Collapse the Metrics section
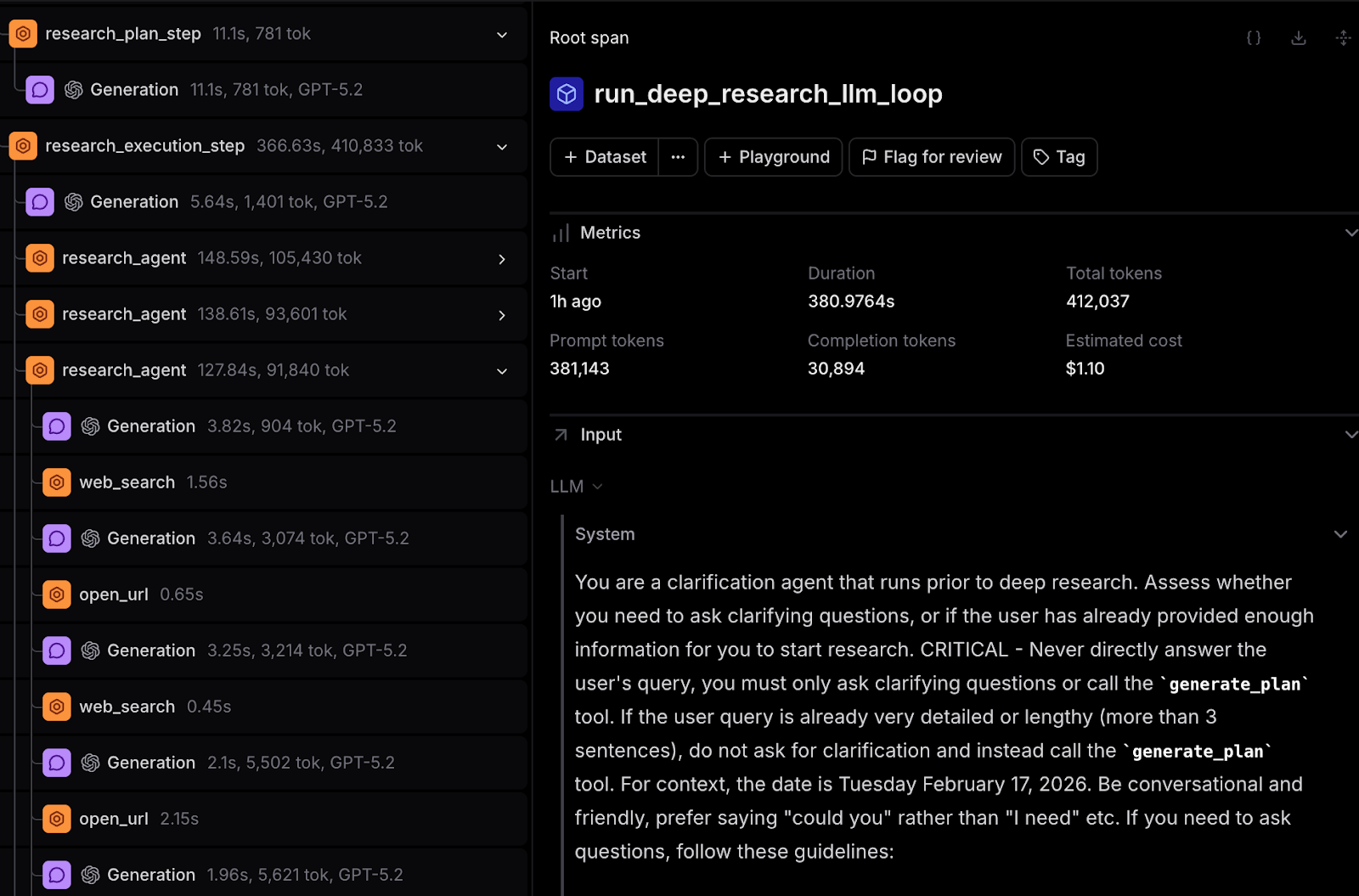This screenshot has height=896, width=1359. 1351,232
